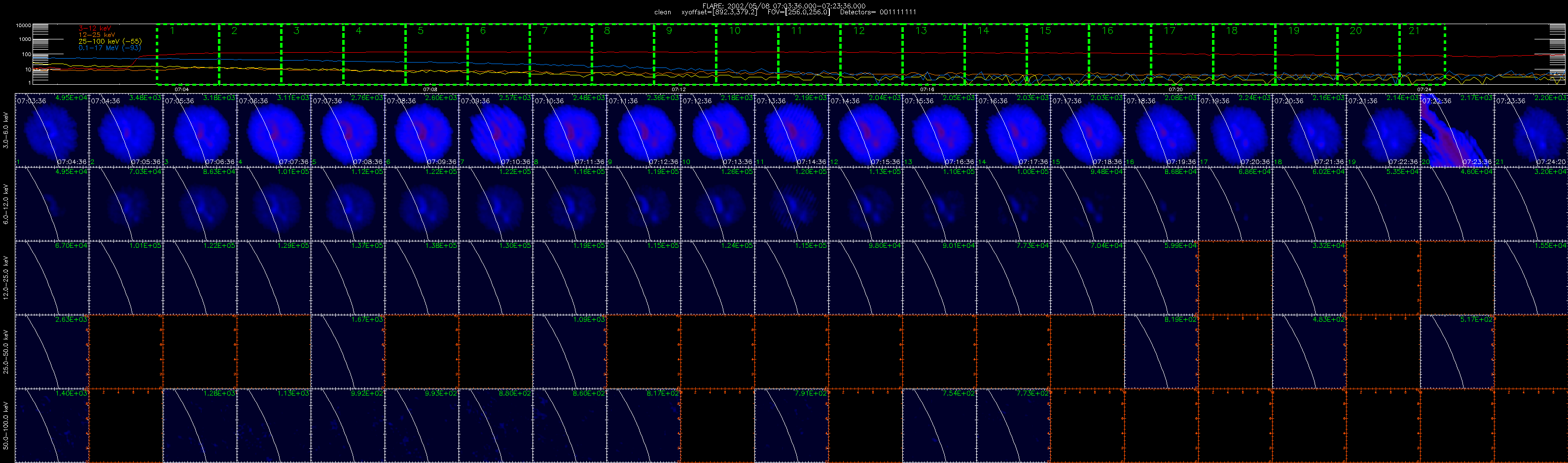Open the 12.0-25.0 keV image labeled 3.32E+04

click(1309, 277)
